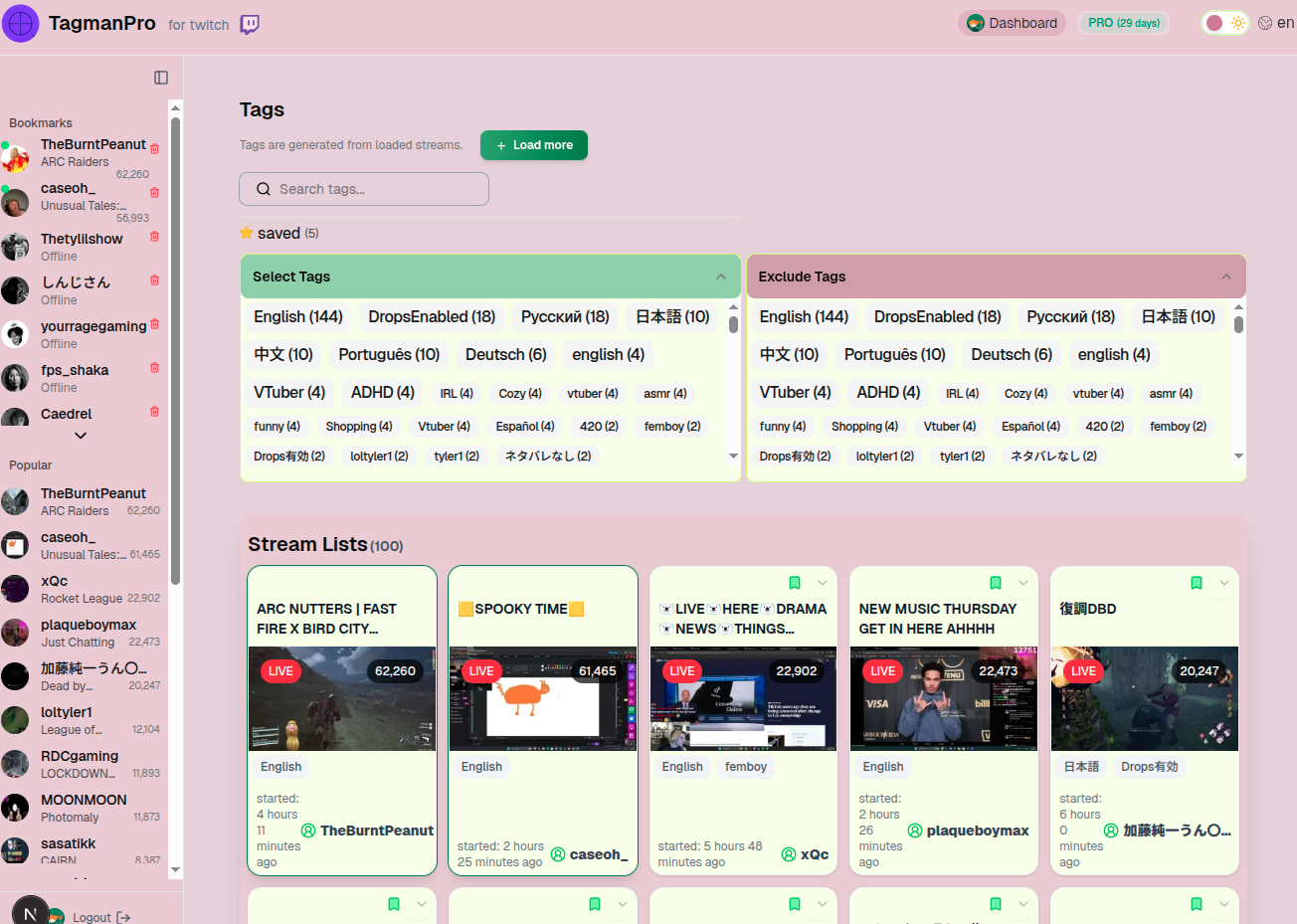
Task: Expand the xQc stream card chevron
Action: 823,583
